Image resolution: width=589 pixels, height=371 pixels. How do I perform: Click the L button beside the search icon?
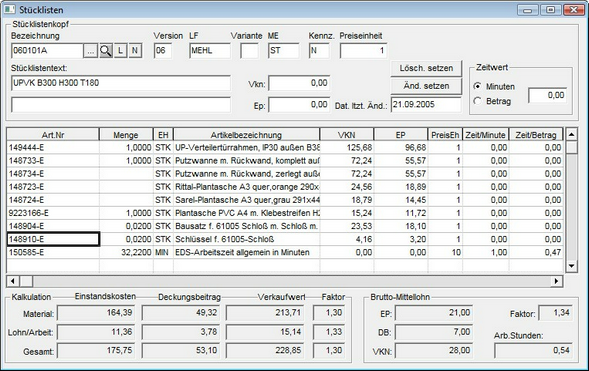(120, 51)
